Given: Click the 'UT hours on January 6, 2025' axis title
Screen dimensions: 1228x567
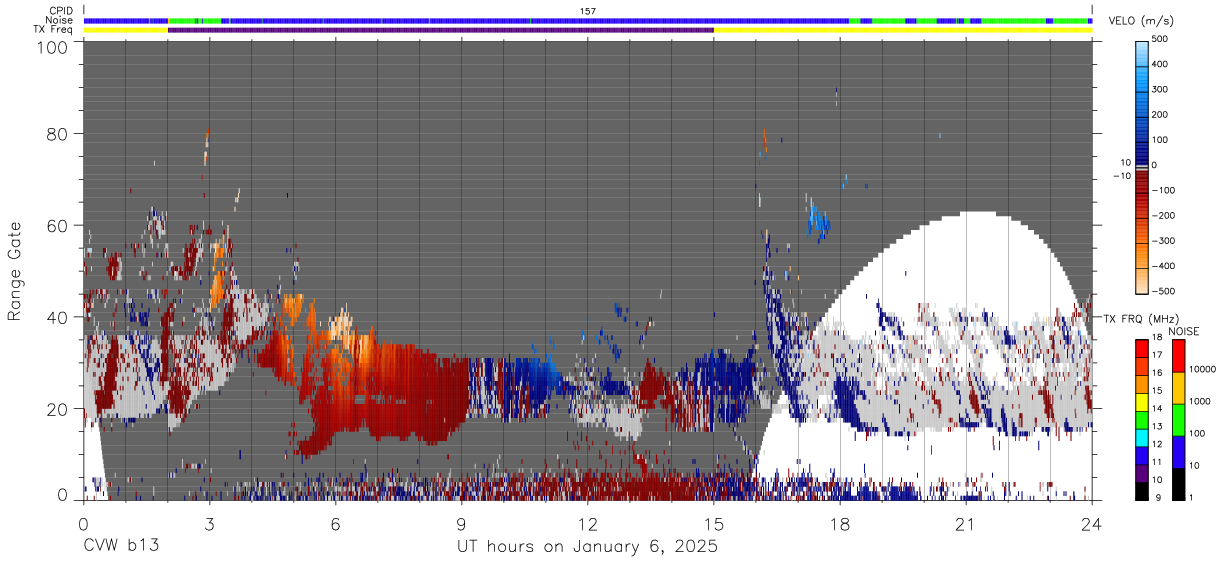Looking at the screenshot, I should tap(587, 547).
